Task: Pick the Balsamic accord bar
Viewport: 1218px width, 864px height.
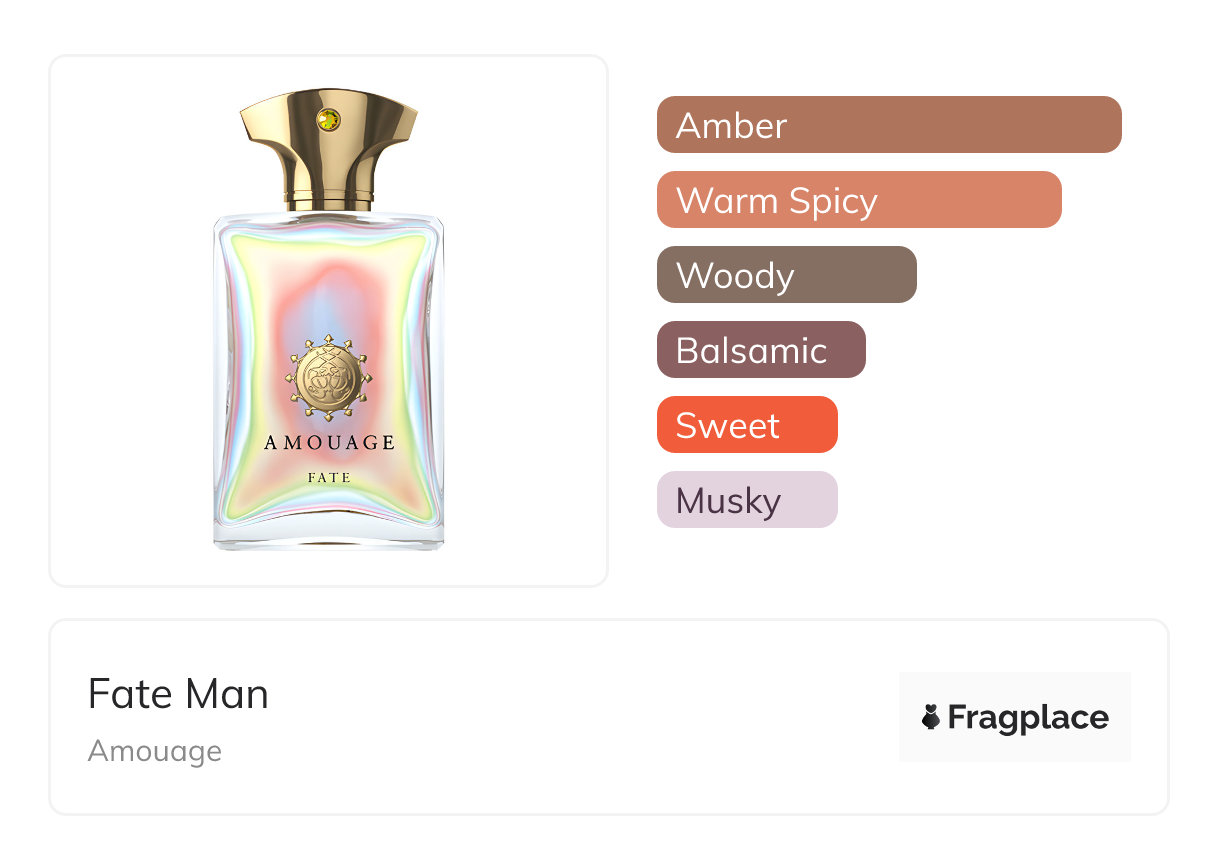Action: pos(760,350)
